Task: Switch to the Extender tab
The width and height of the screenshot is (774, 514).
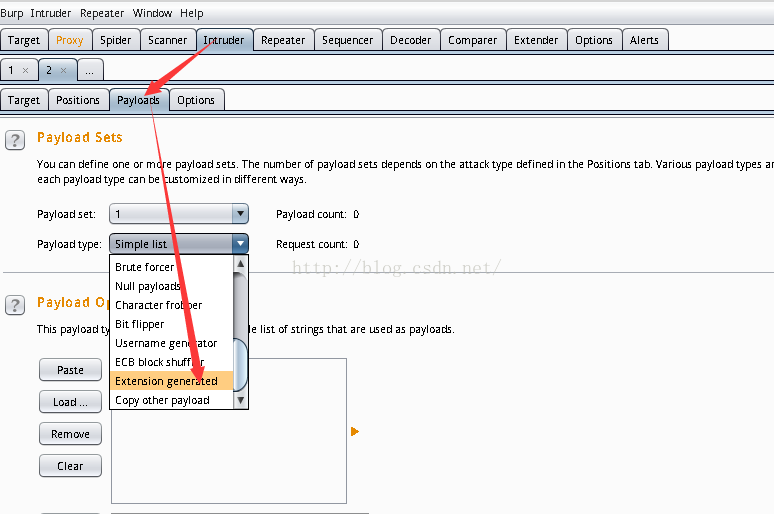Action: tap(536, 40)
